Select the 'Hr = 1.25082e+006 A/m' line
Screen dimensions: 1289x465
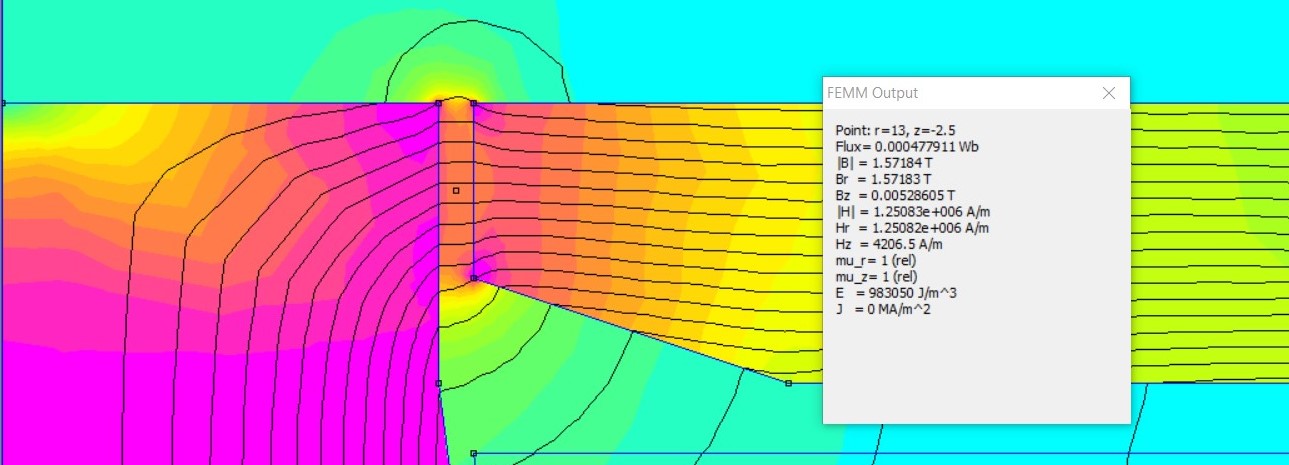tap(913, 227)
